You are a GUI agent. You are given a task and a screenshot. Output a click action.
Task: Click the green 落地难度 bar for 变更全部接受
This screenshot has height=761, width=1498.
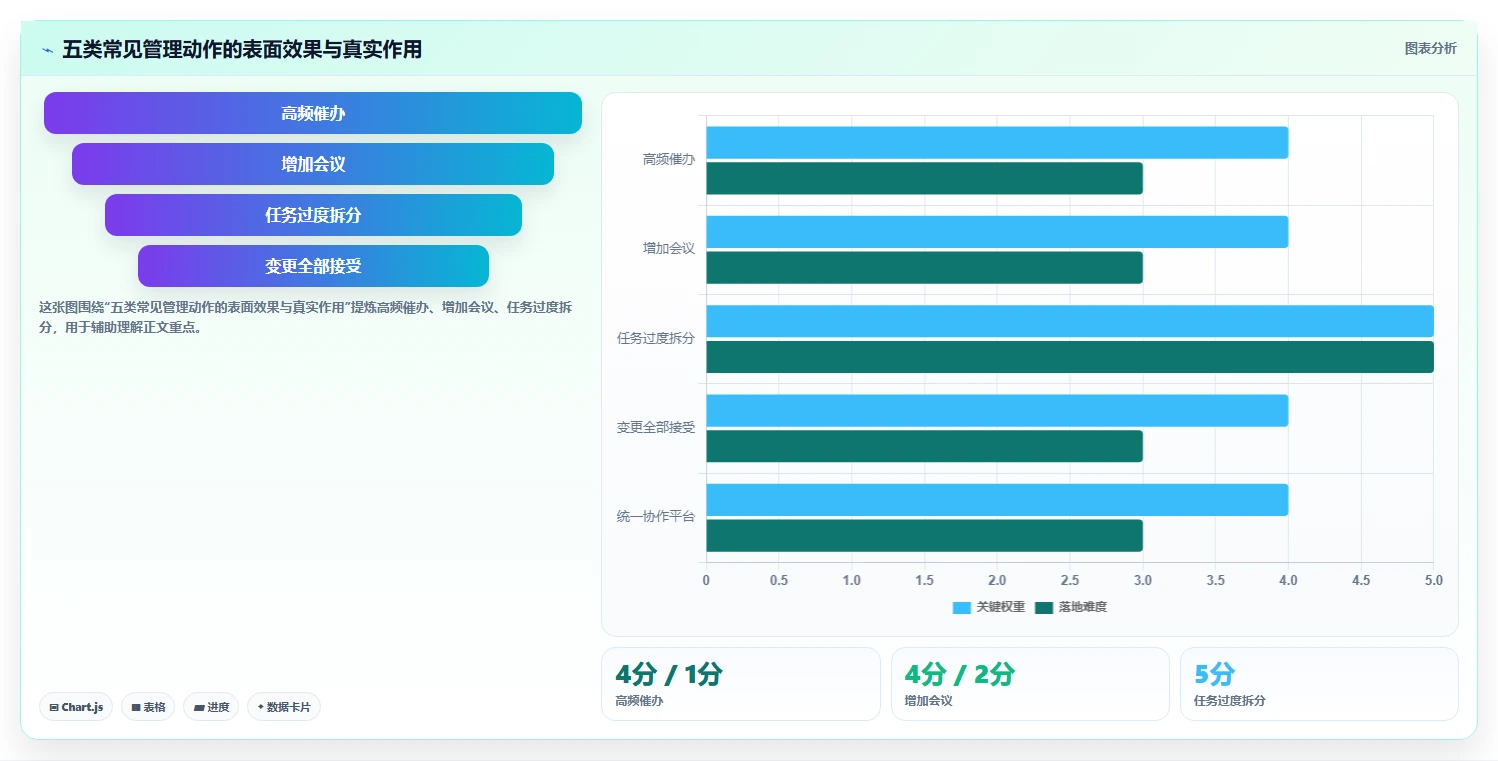coord(924,446)
